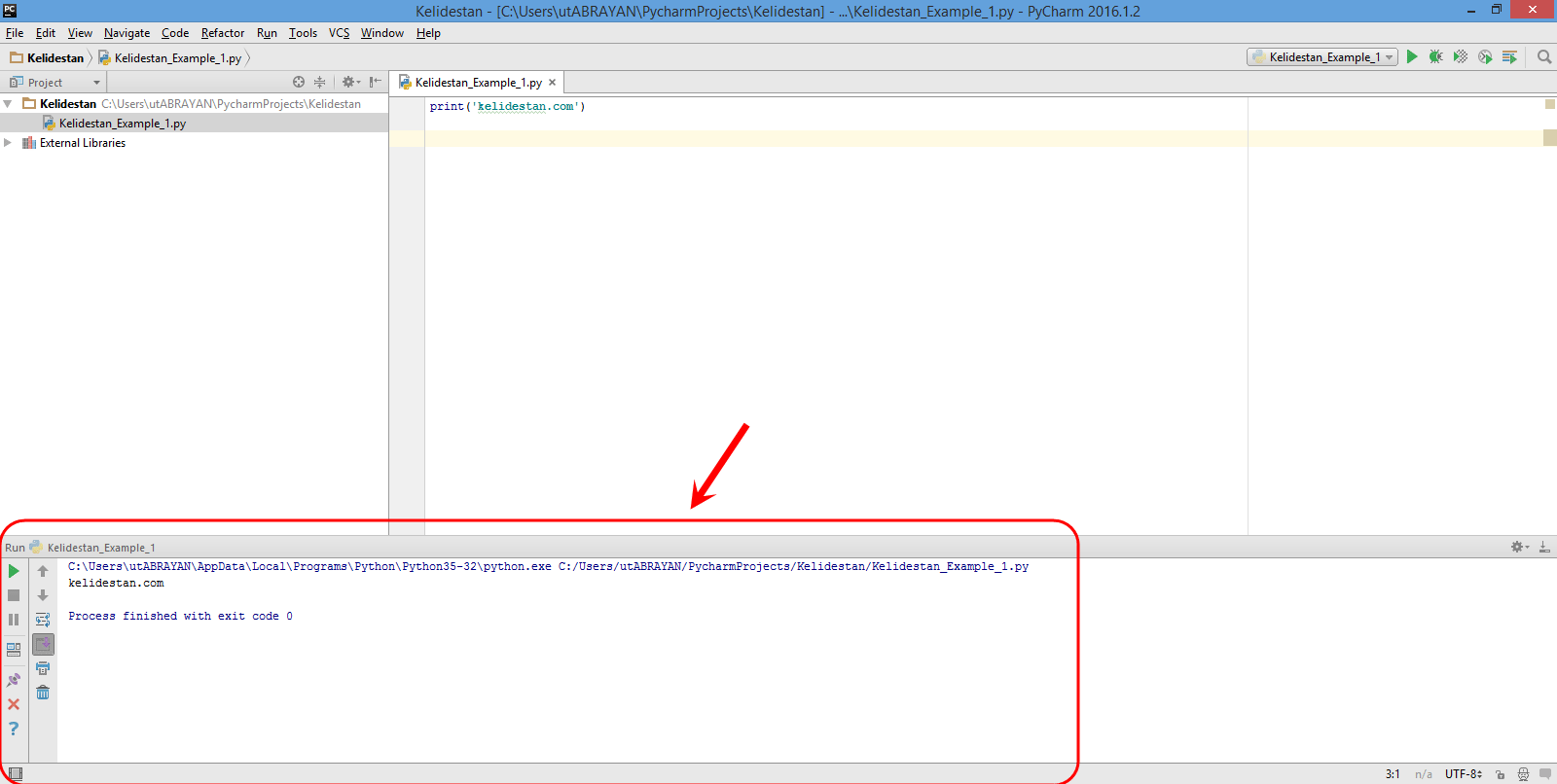Open Search Everywhere magnifier icon
This screenshot has width=1557, height=784.
point(1544,57)
